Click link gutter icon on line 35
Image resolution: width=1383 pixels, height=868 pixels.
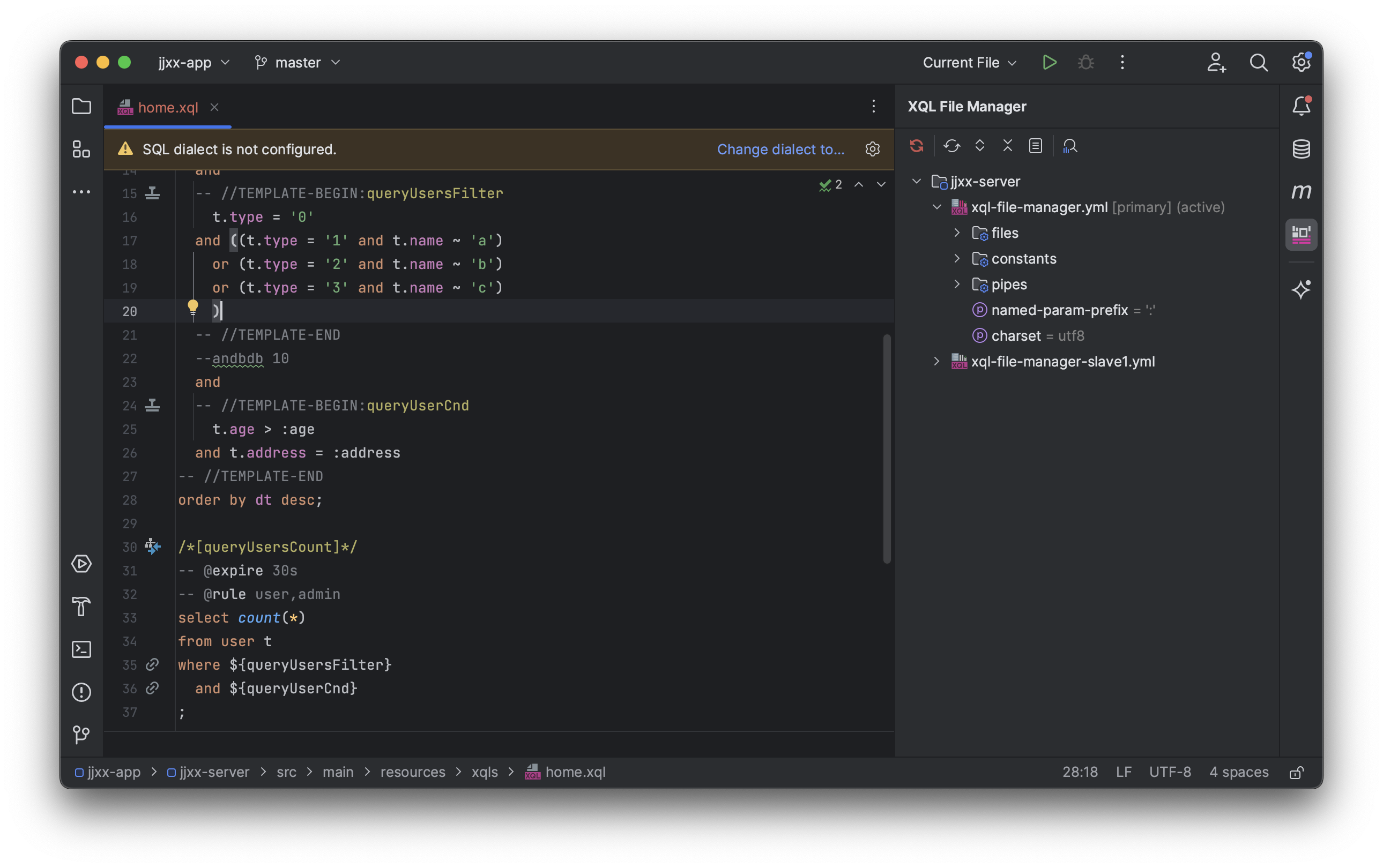(152, 665)
